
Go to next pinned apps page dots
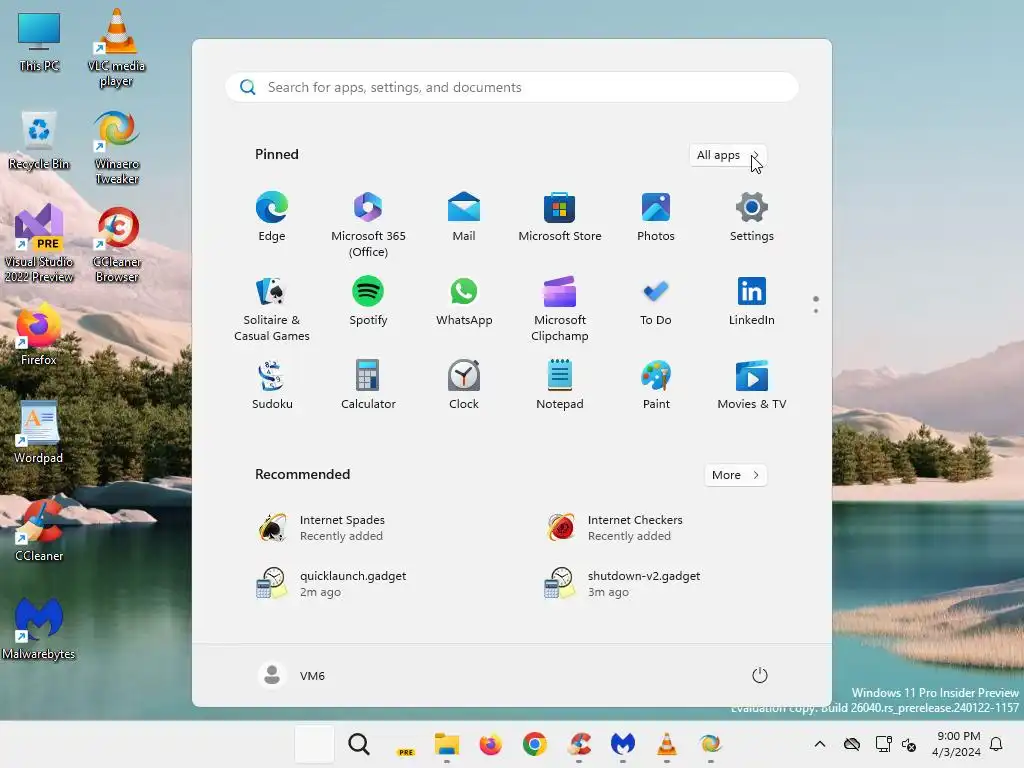(x=816, y=311)
